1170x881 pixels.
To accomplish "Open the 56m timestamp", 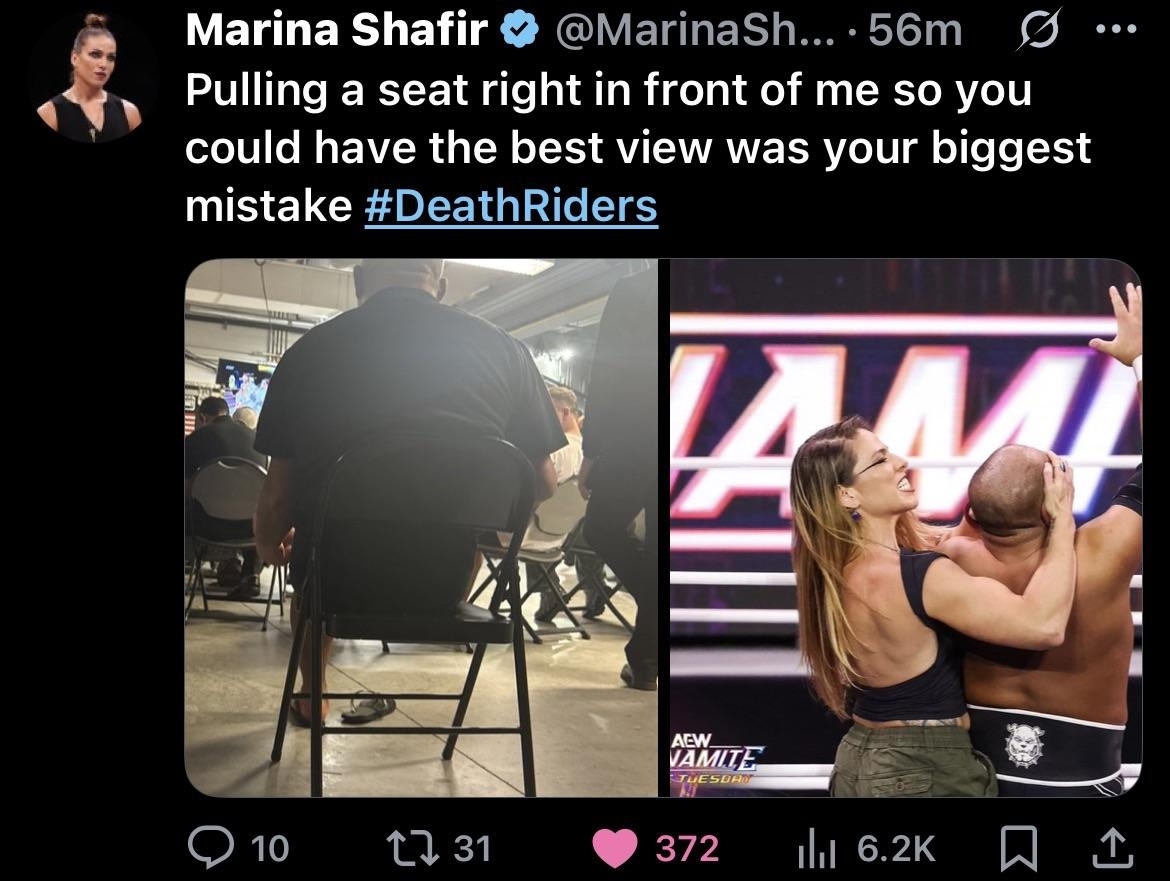I will pos(916,30).
